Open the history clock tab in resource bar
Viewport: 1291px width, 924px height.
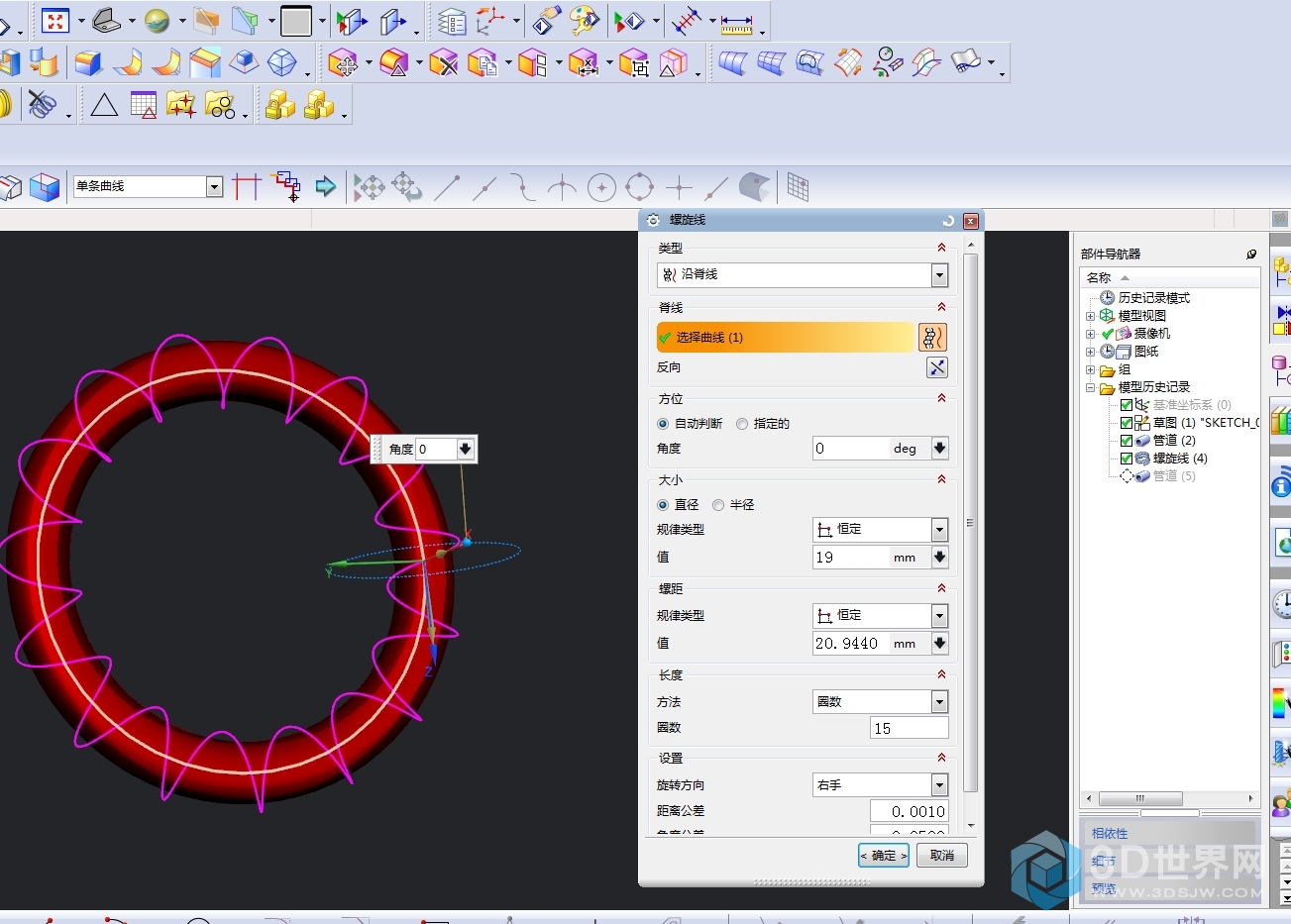[x=1281, y=605]
